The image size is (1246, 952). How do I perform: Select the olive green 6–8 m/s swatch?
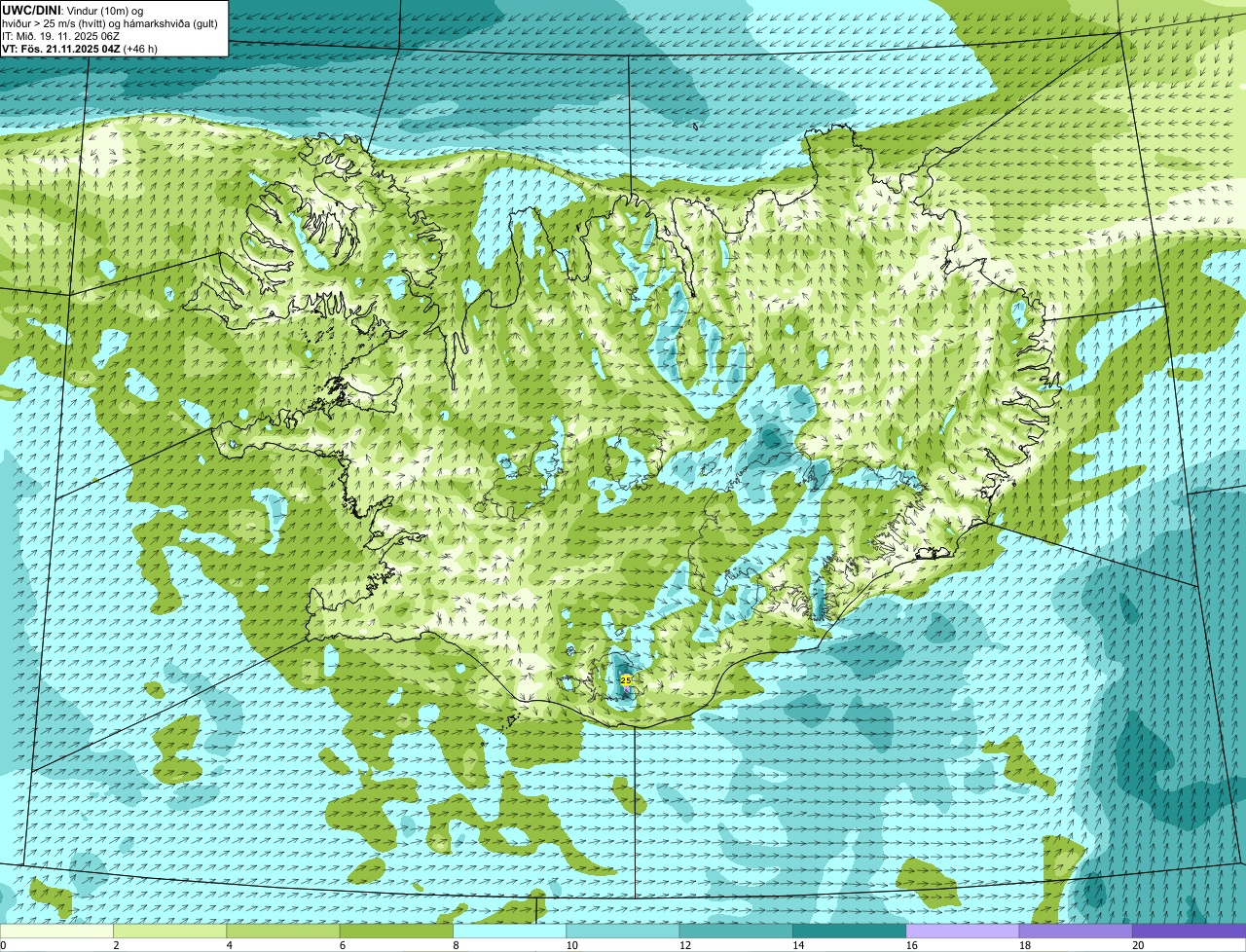click(x=397, y=932)
